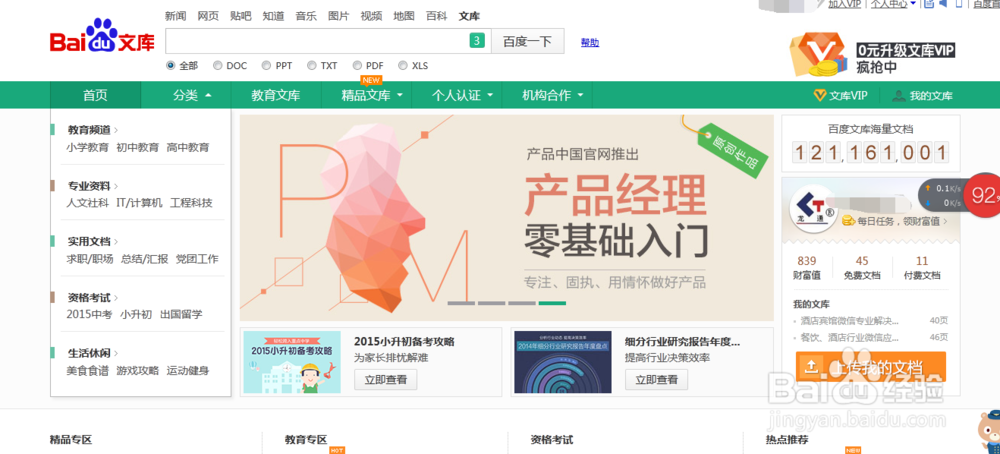This screenshot has width=1000, height=454.
Task: Open the 酒店宾馆微信专业解决 document link
Action: (x=849, y=321)
